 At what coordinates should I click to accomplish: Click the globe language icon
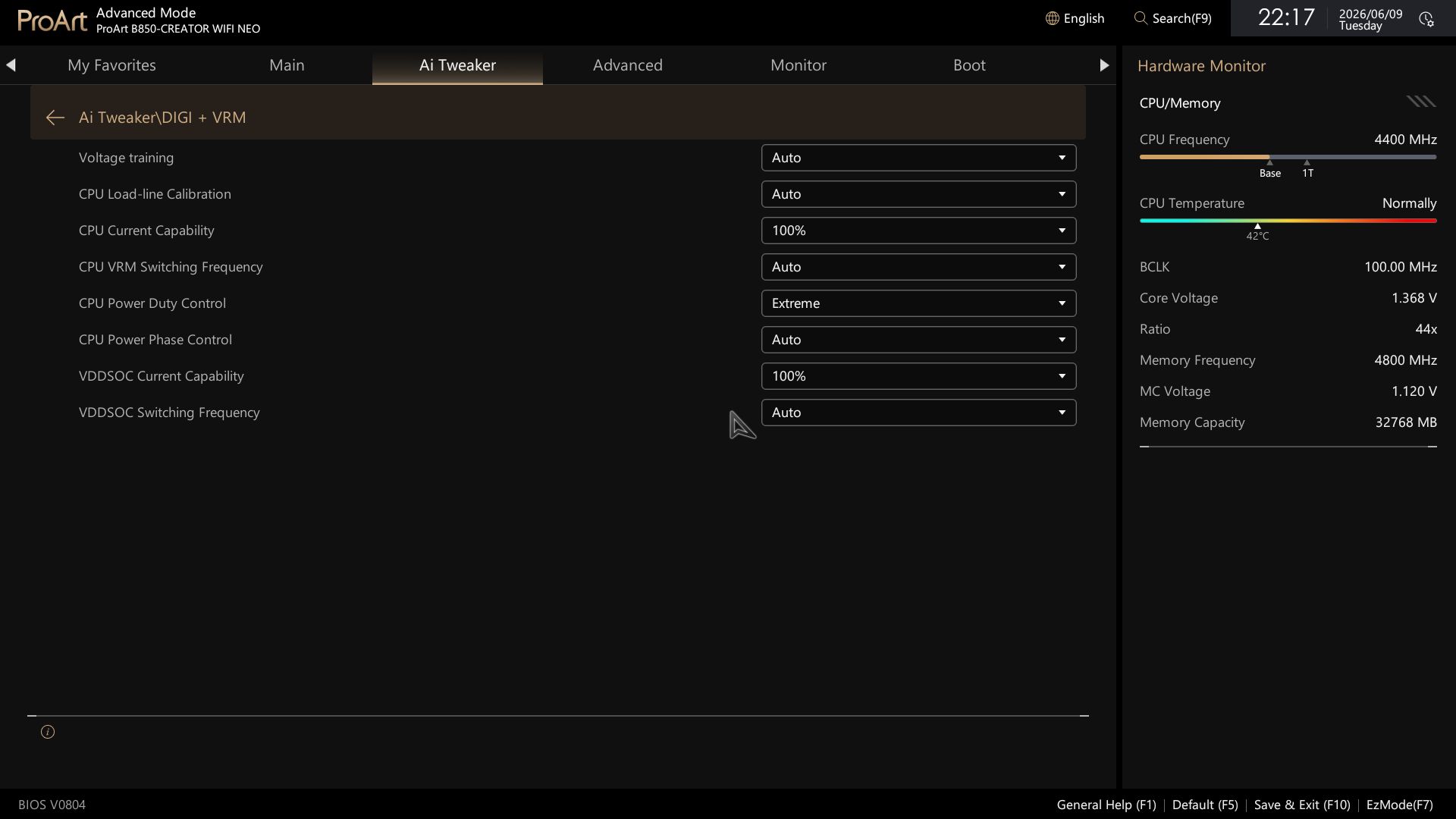click(x=1052, y=19)
